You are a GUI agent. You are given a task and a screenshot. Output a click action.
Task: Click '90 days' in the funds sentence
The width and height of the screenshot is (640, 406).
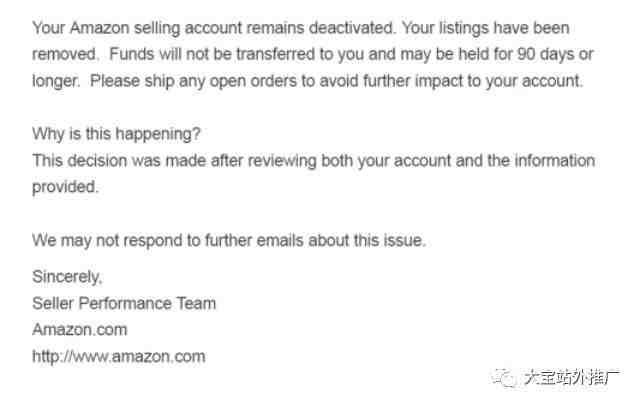point(545,54)
